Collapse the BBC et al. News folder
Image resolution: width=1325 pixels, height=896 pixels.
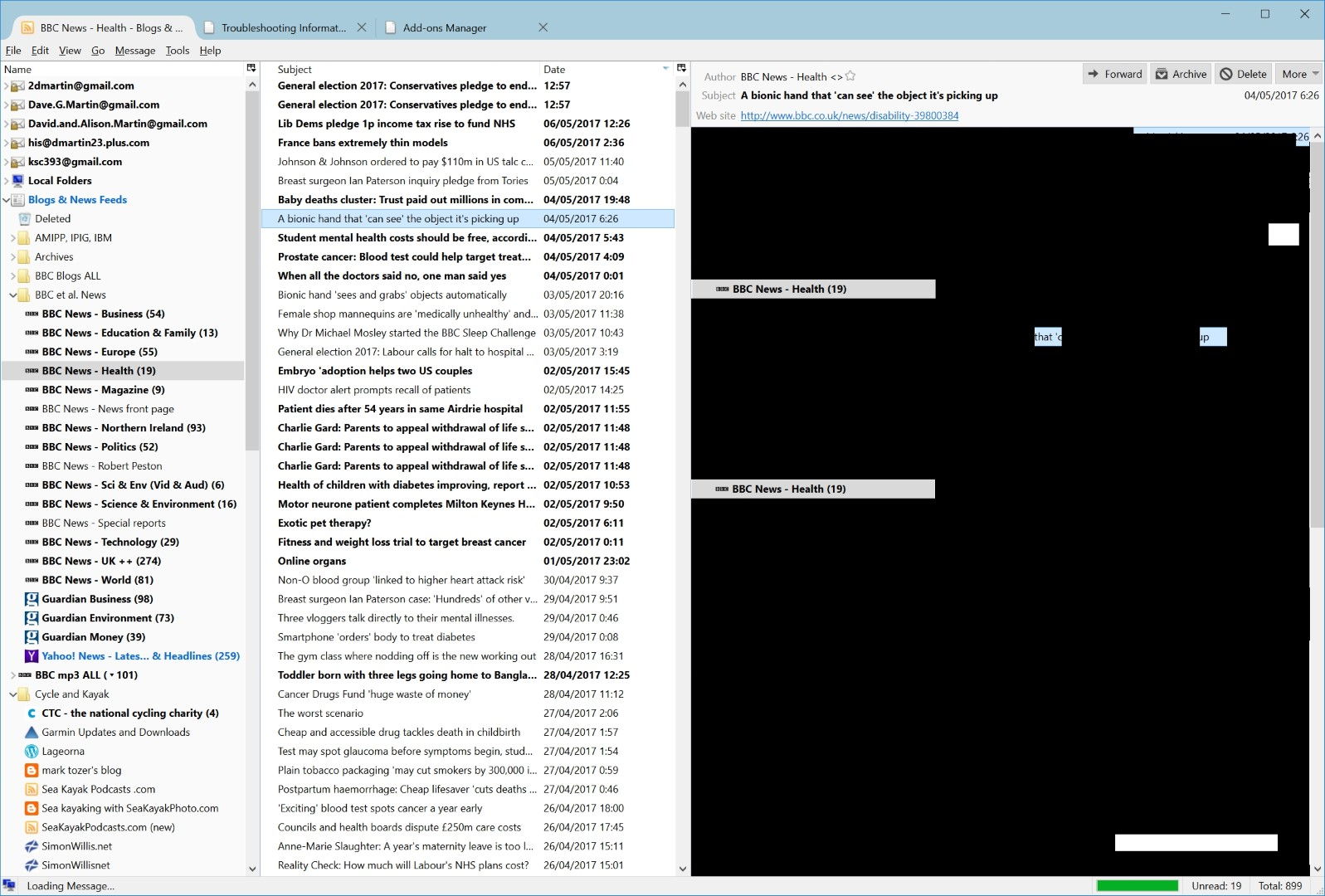click(13, 295)
